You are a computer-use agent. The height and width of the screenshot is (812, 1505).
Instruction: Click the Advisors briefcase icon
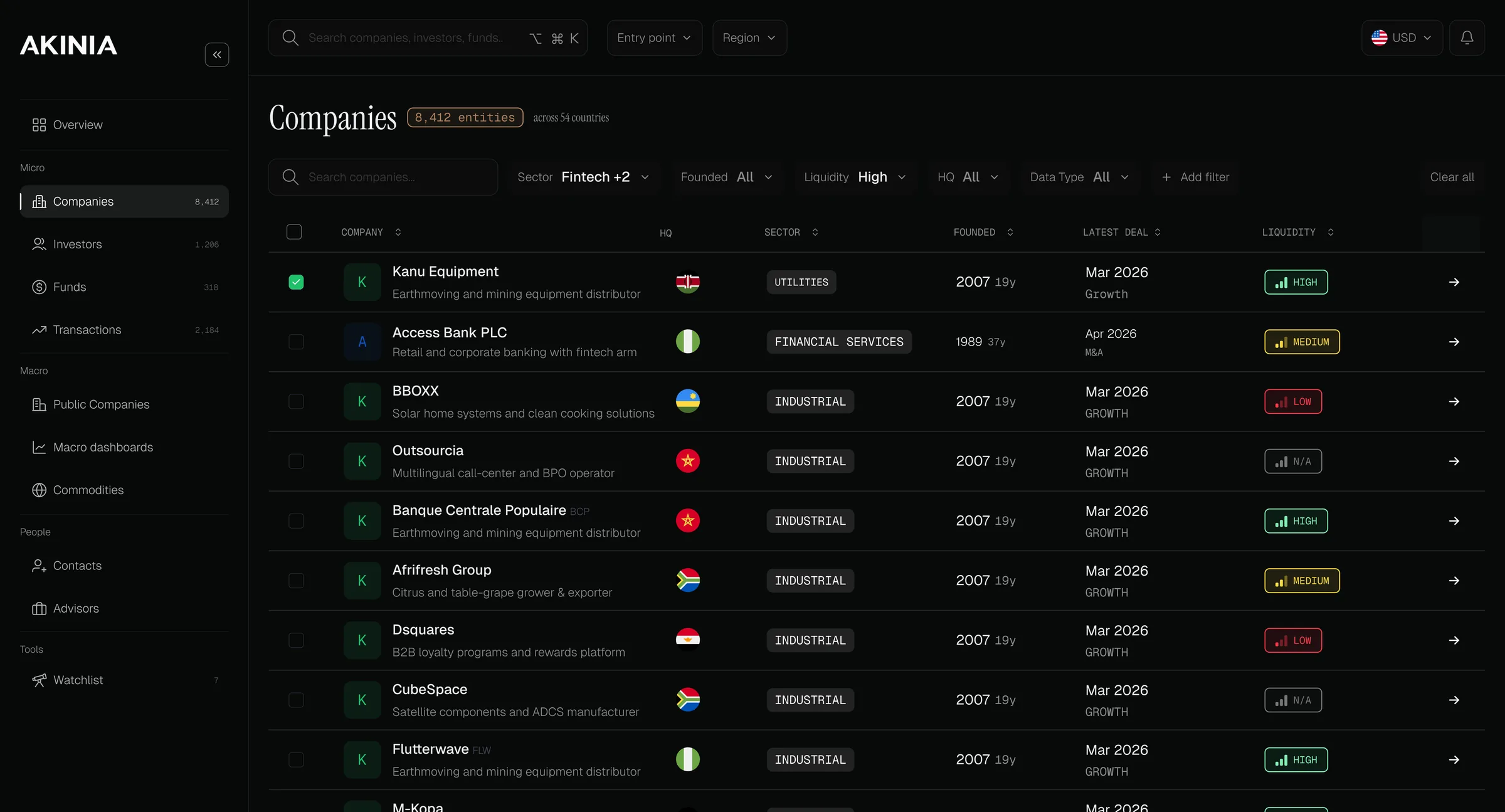click(x=39, y=608)
